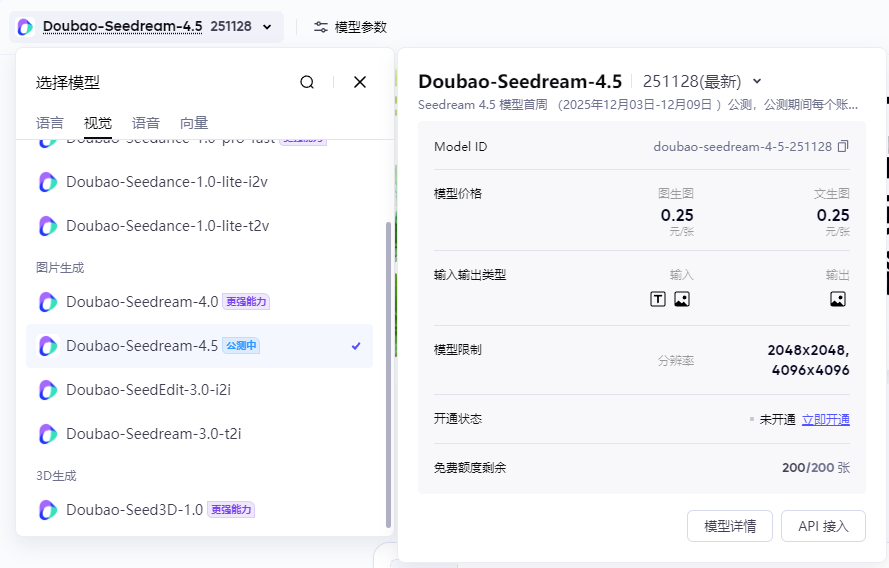Image resolution: width=889 pixels, height=568 pixels.
Task: Switch to the 语言 tab
Action: [50, 123]
